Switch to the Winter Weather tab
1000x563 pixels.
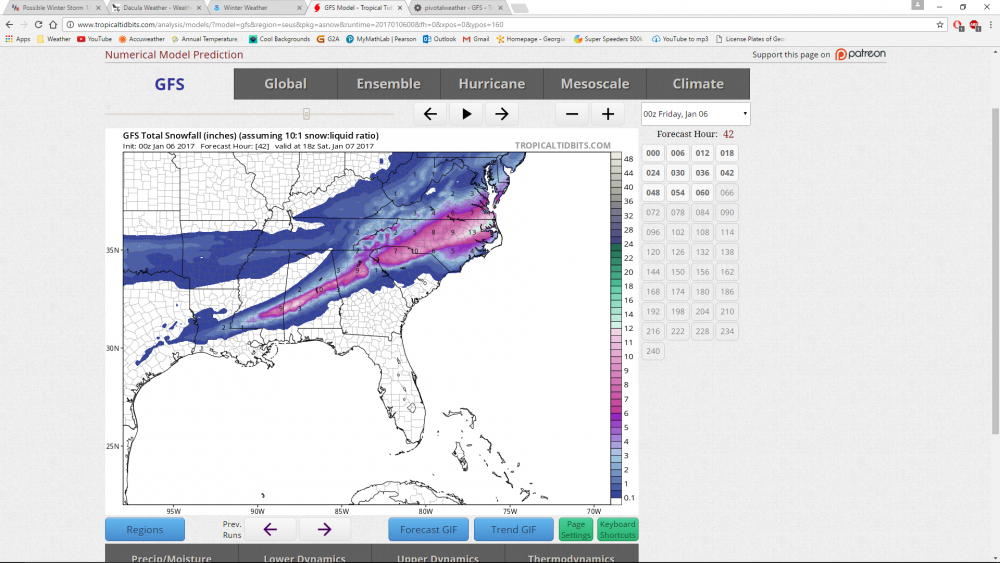click(x=257, y=8)
